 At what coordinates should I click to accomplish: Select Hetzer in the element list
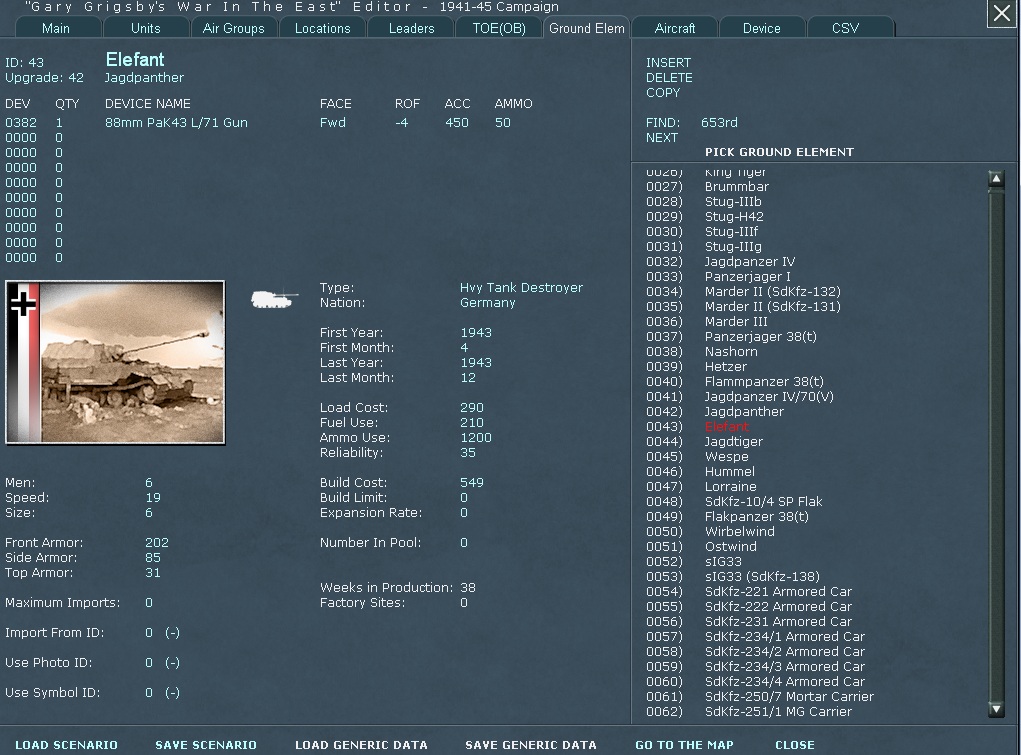[725, 367]
